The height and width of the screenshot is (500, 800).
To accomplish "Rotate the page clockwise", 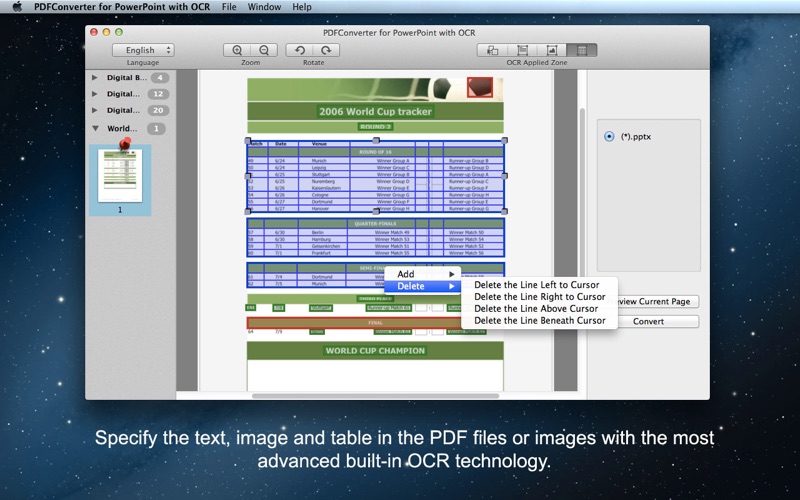I will click(327, 50).
